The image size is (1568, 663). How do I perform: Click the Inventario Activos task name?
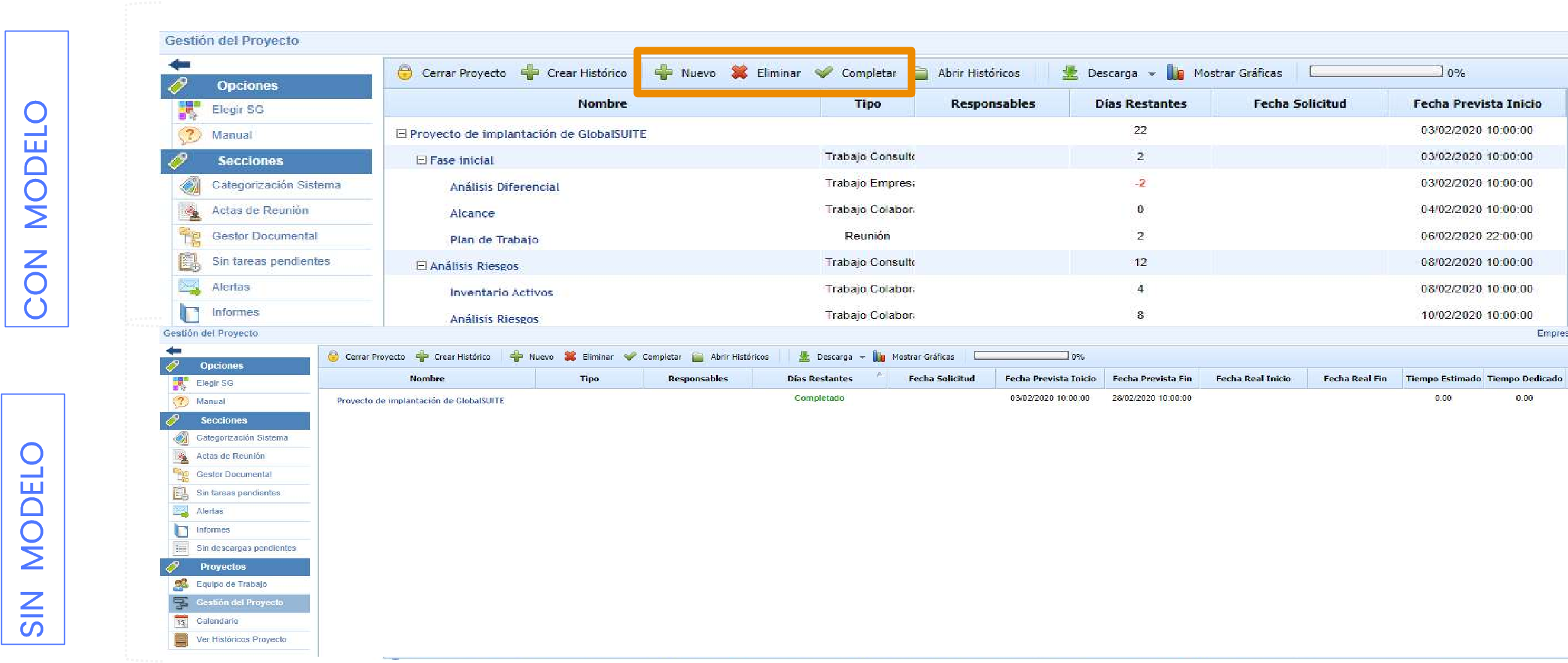click(501, 292)
